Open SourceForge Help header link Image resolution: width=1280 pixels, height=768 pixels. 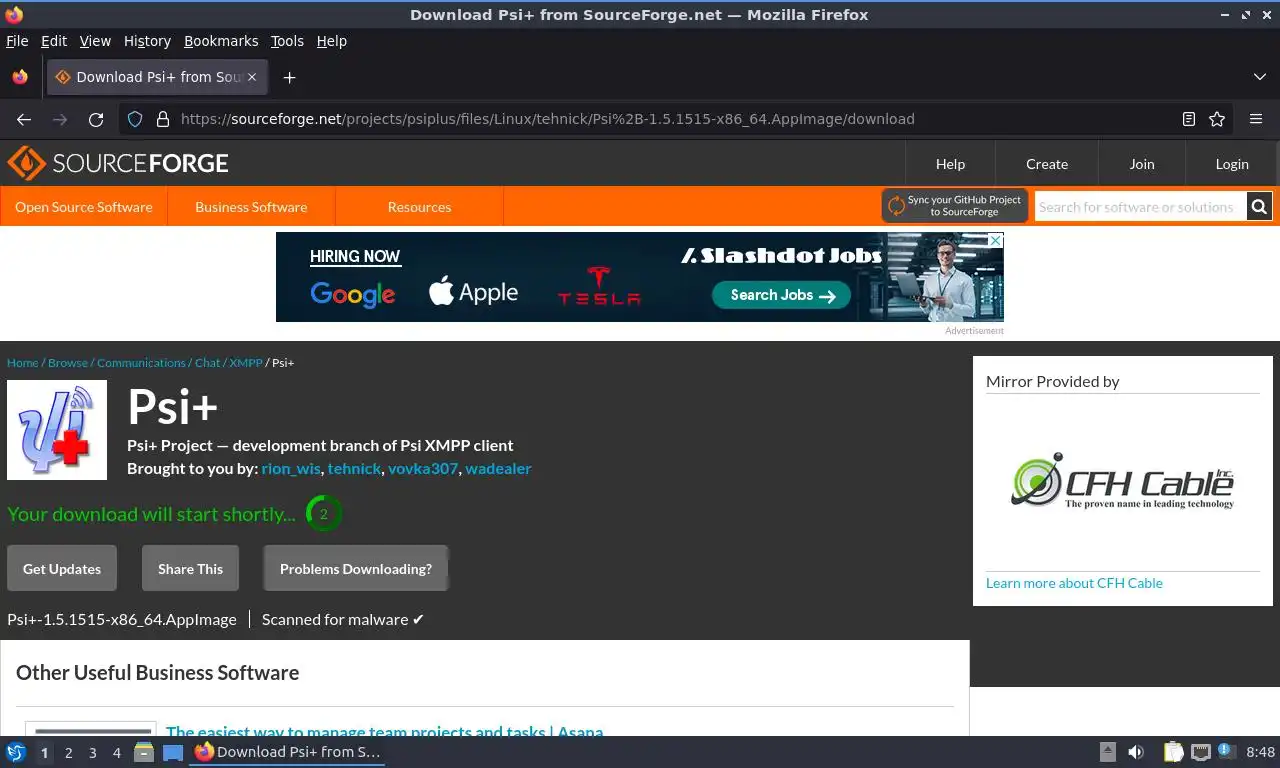[x=950, y=164]
